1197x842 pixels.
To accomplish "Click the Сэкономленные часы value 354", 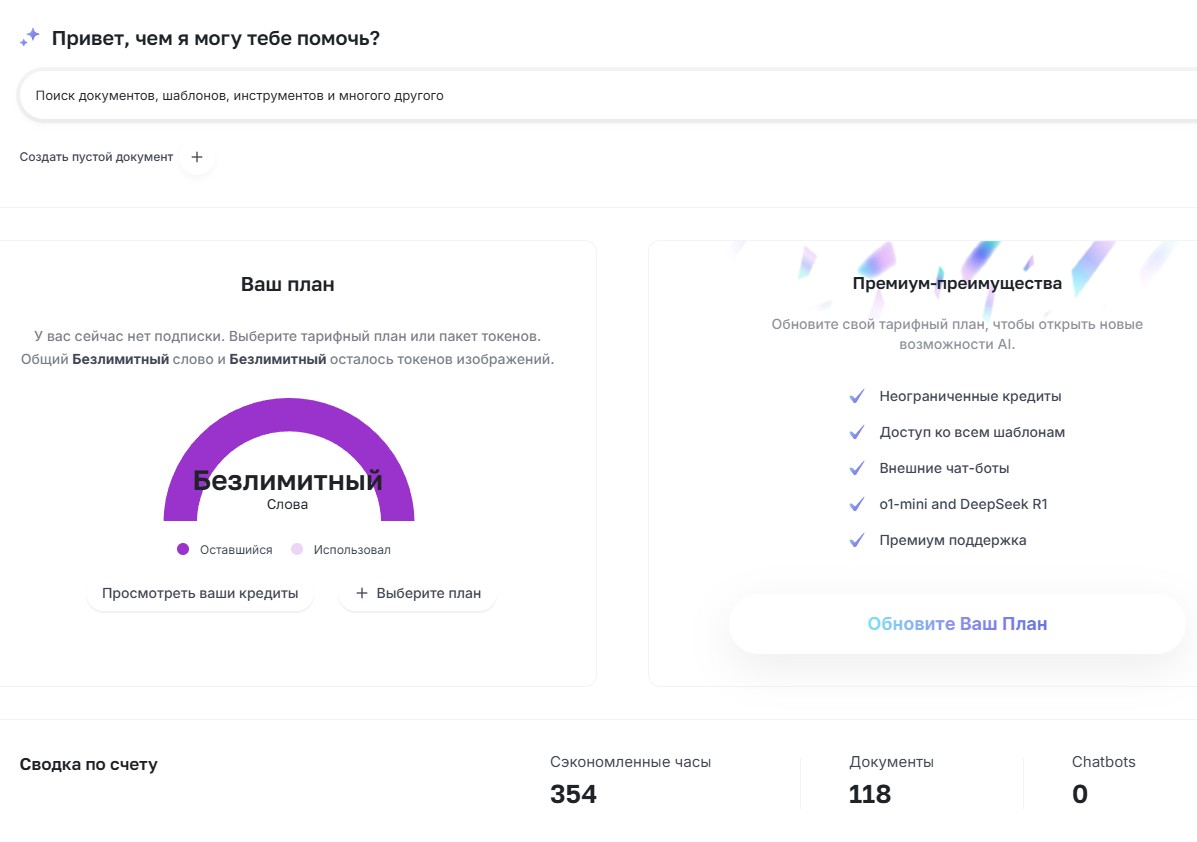I will [573, 794].
